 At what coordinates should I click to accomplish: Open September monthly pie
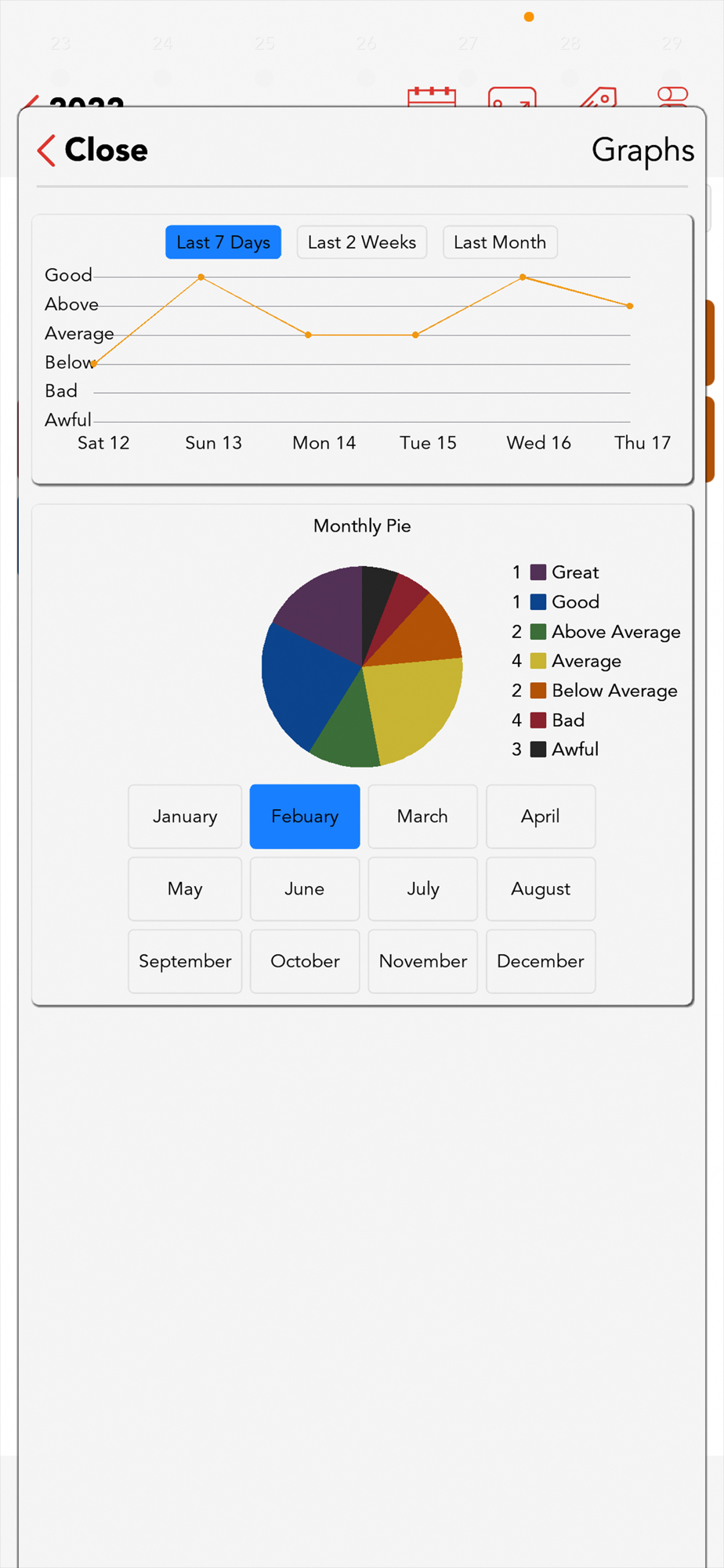[x=185, y=961]
